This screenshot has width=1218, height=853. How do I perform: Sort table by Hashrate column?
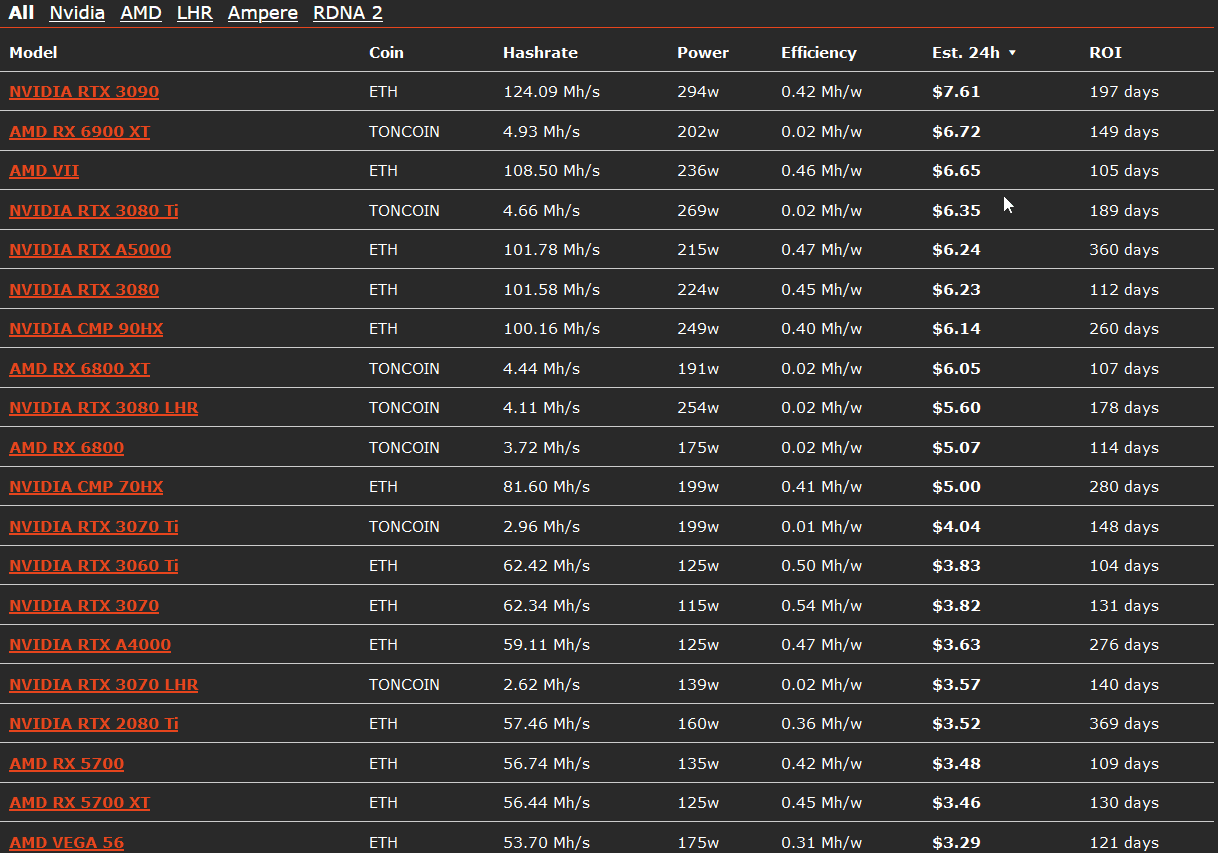[540, 52]
